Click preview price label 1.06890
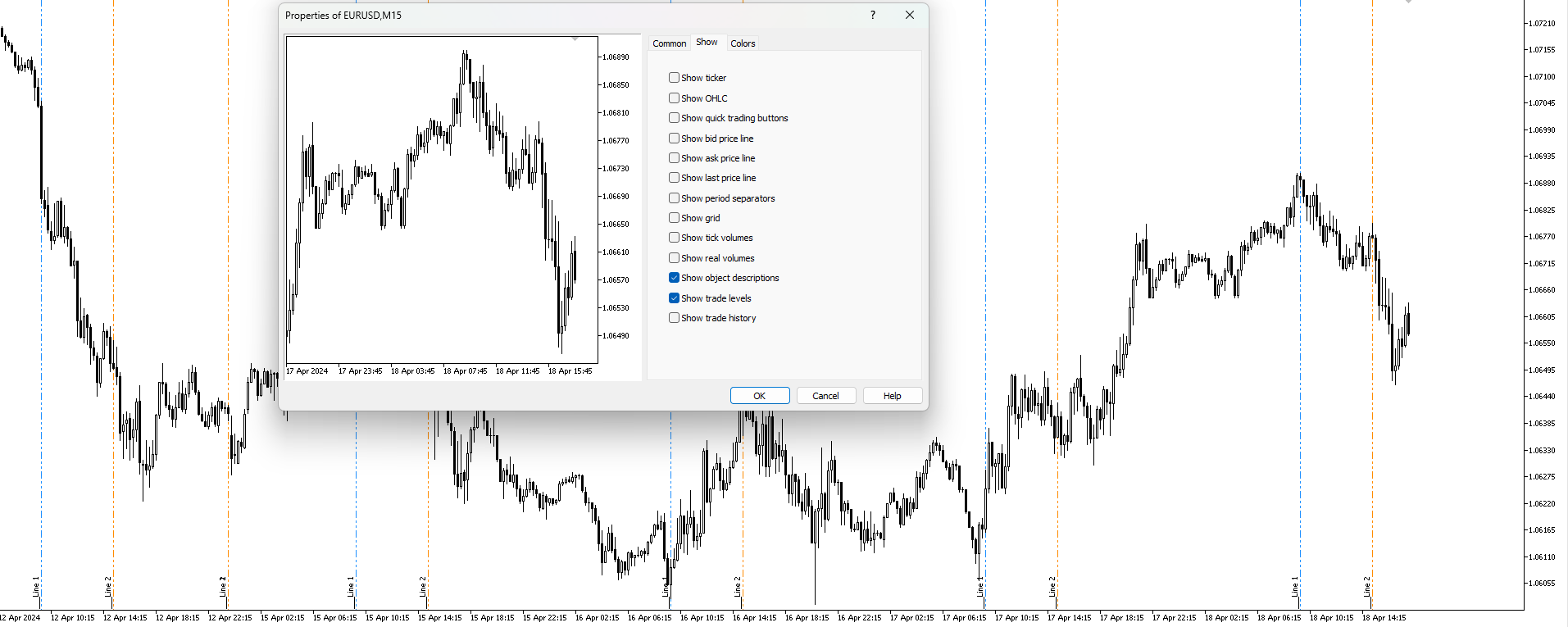The height and width of the screenshot is (627, 1568). coord(616,57)
